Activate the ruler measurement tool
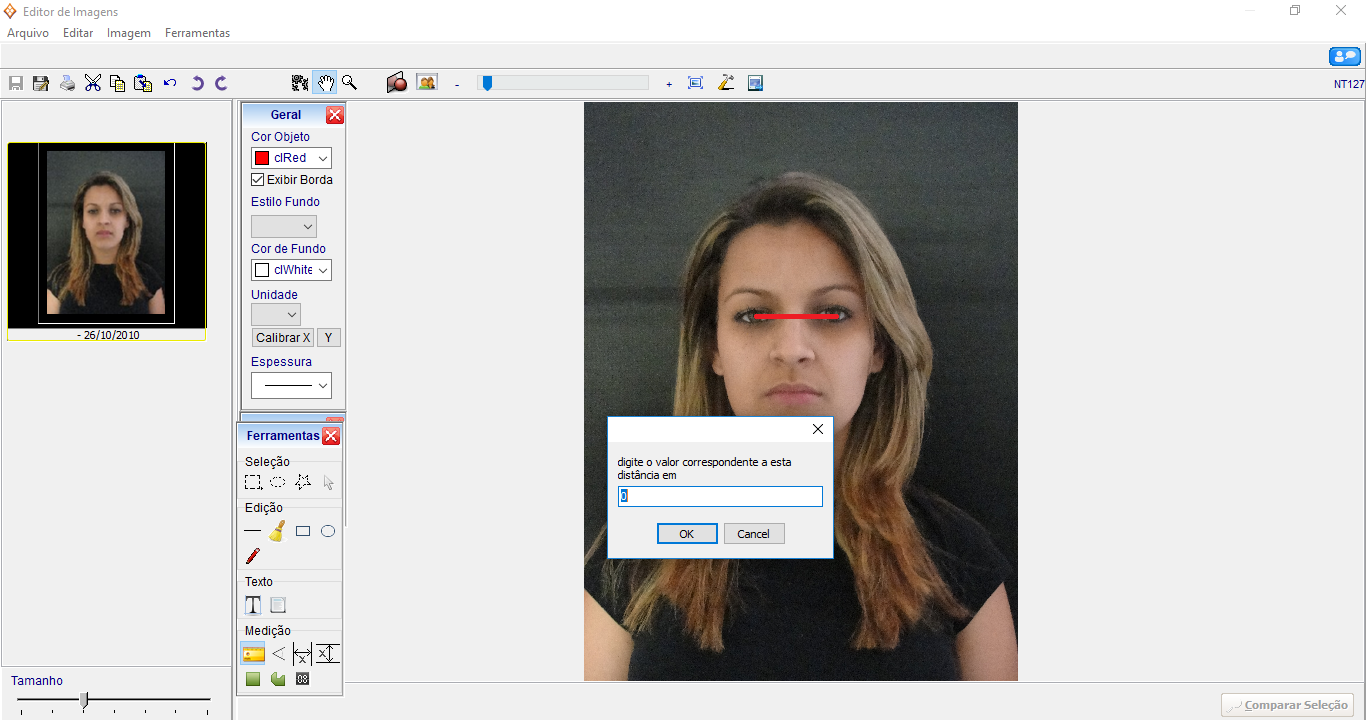Viewport: 1366px width, 720px height. point(253,654)
